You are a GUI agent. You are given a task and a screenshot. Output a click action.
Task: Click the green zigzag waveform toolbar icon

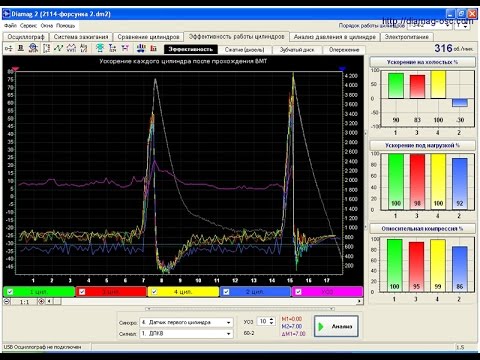pos(59,48)
